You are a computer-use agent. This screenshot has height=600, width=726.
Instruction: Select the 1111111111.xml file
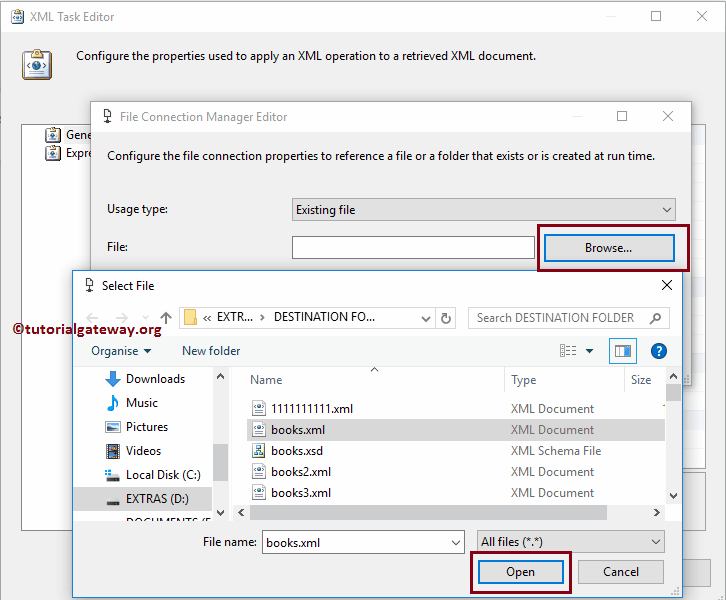point(312,409)
